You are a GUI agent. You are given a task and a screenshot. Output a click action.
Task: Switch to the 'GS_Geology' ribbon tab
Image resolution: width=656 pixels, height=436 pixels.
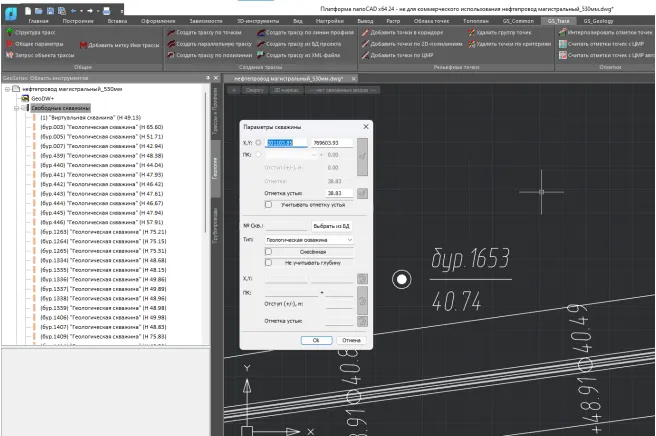[597, 20]
